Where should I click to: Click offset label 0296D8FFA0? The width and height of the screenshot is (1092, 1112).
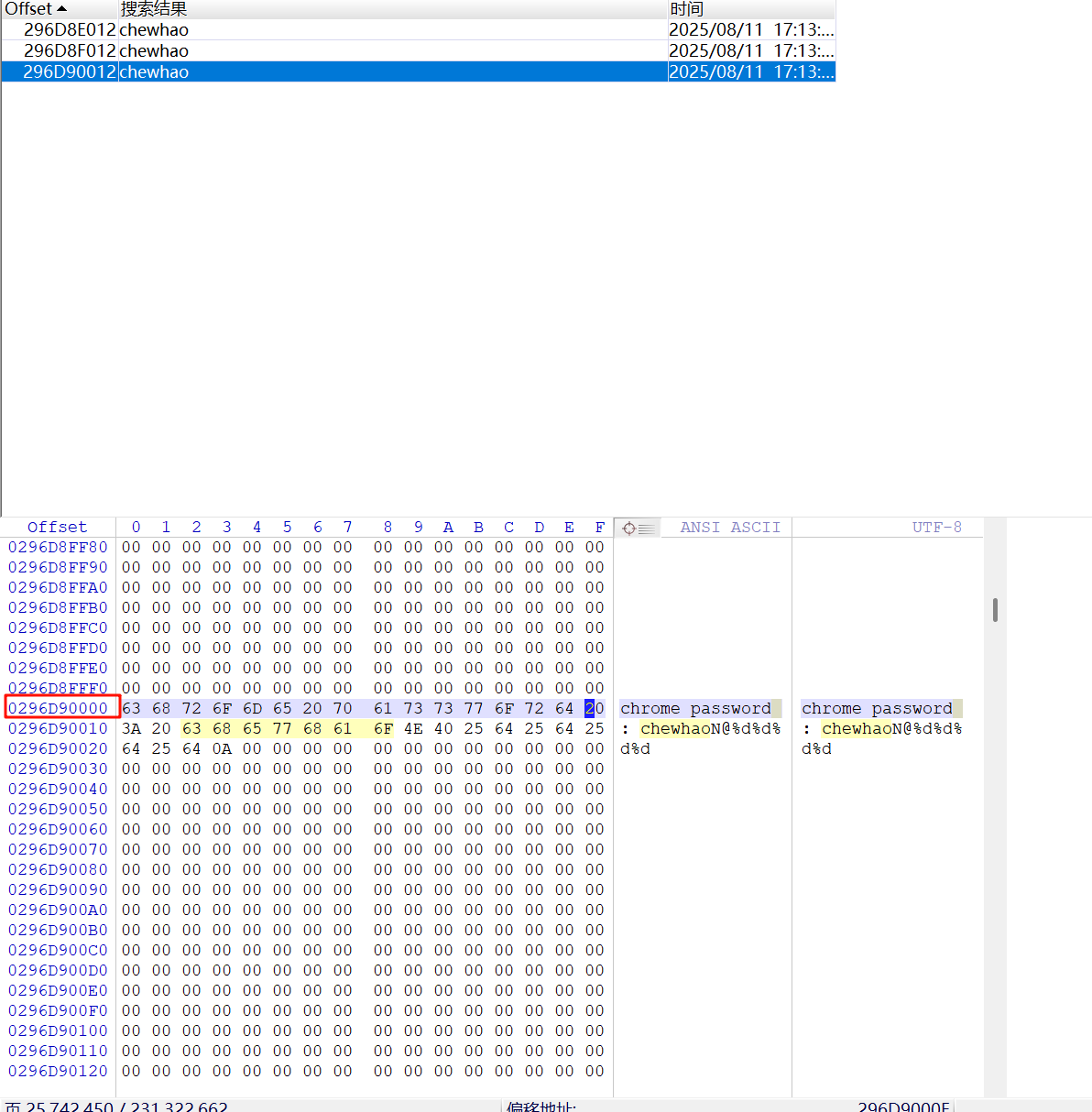[58, 587]
